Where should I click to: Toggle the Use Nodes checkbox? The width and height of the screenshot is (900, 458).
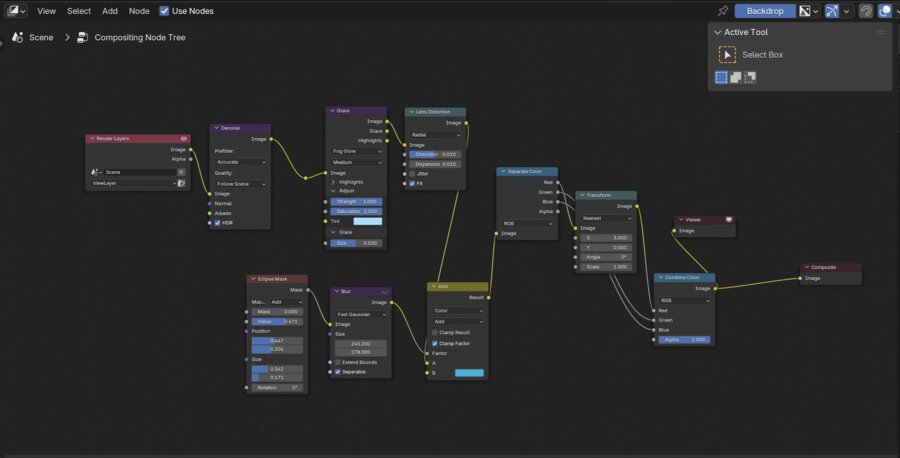click(164, 11)
